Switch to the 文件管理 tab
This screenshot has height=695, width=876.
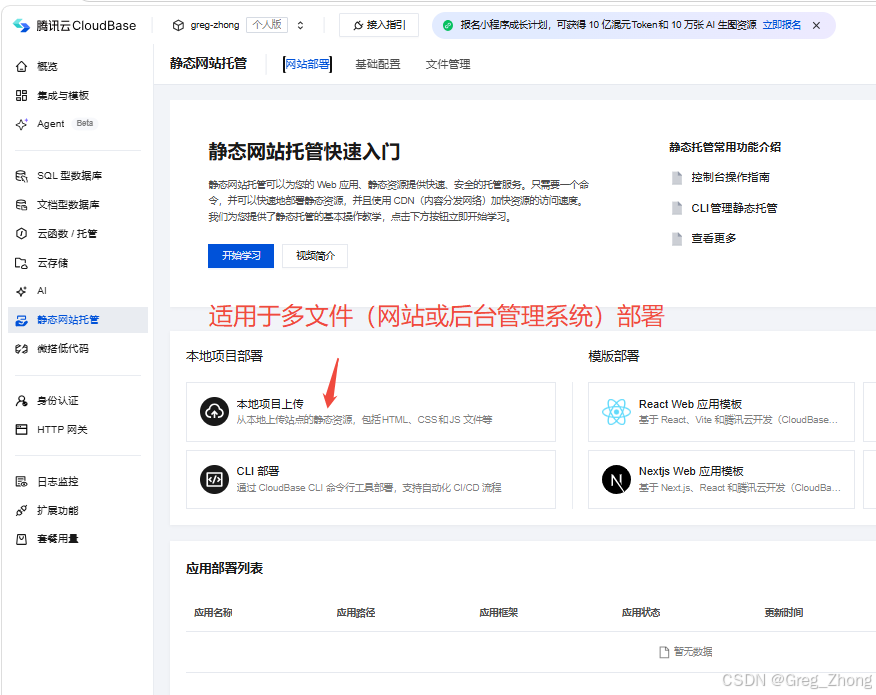(448, 64)
